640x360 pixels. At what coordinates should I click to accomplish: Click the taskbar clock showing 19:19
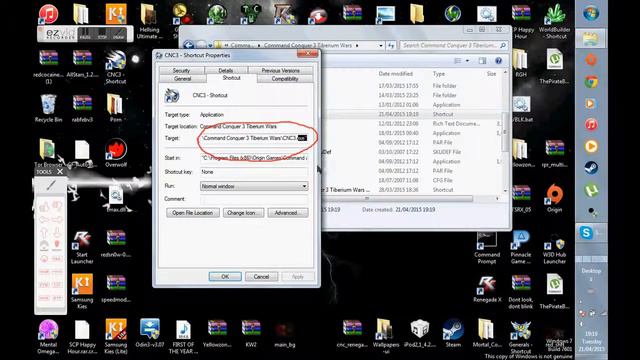click(591, 341)
